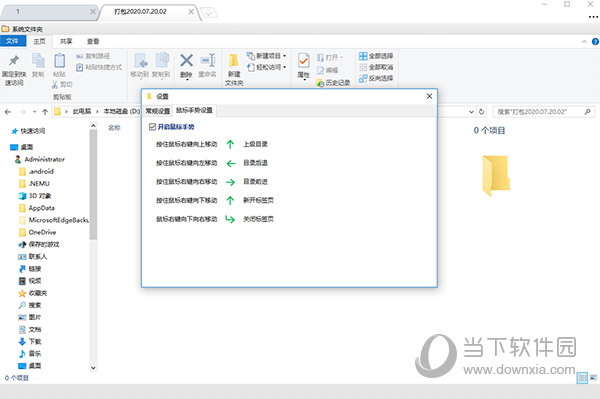Click navigation pane scroll up arrow

click(93, 125)
